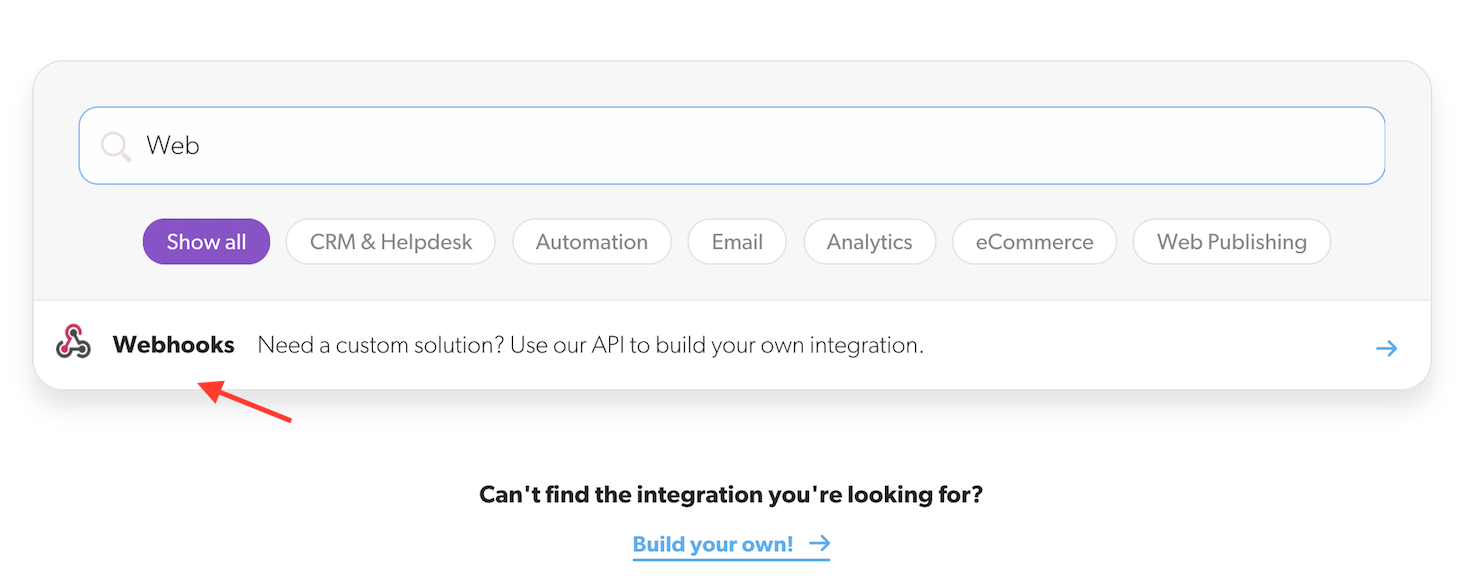Click blank area left of Show all

click(x=90, y=242)
